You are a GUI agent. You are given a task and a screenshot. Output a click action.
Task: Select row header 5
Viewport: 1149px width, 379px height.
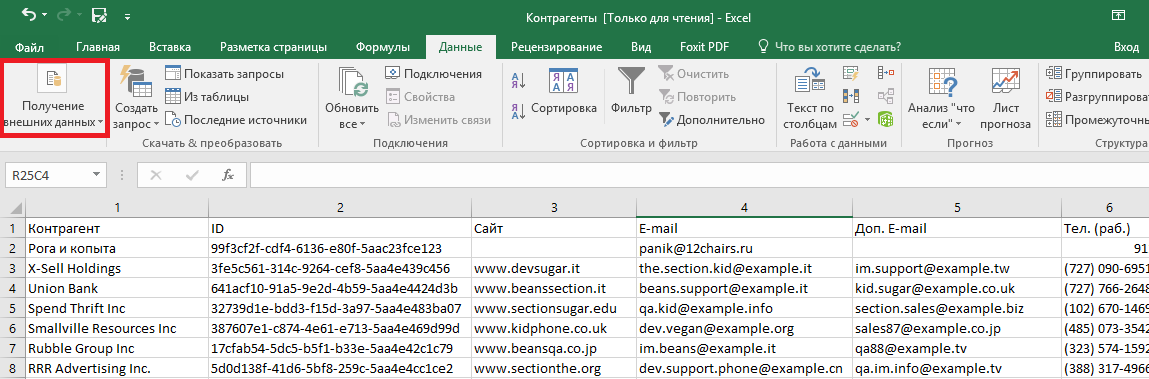coord(12,308)
